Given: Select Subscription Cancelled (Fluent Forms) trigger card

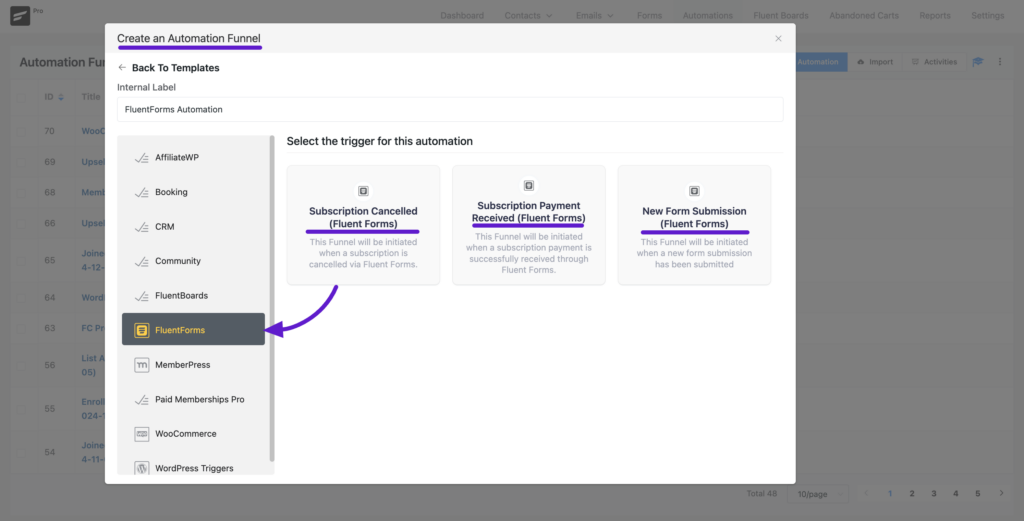Looking at the screenshot, I should pyautogui.click(x=363, y=225).
